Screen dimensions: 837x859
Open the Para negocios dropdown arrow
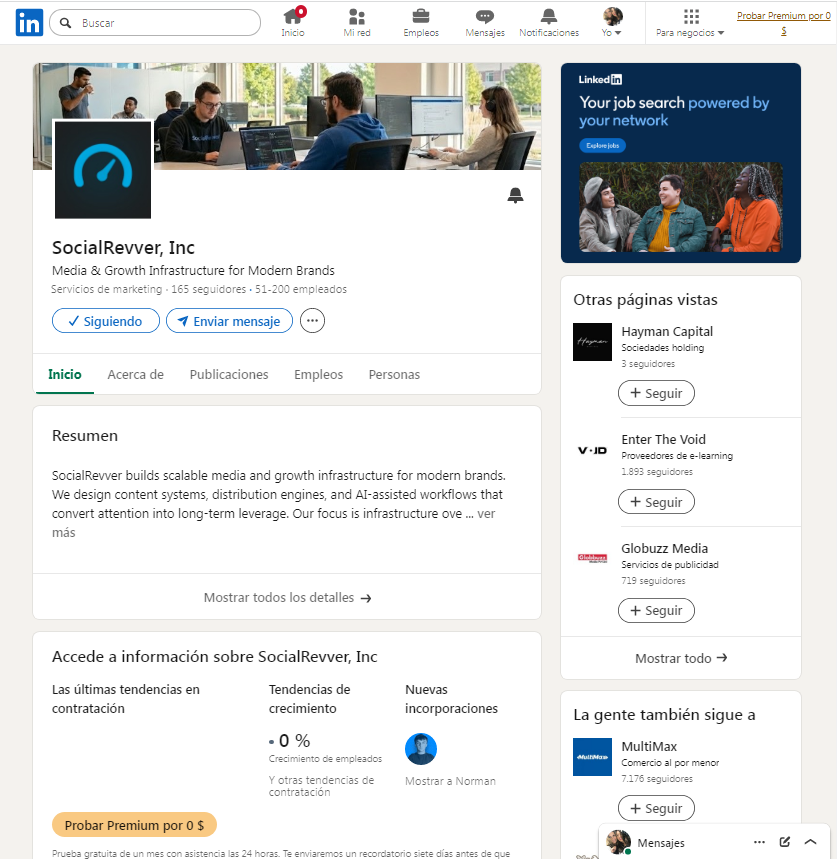coord(721,33)
